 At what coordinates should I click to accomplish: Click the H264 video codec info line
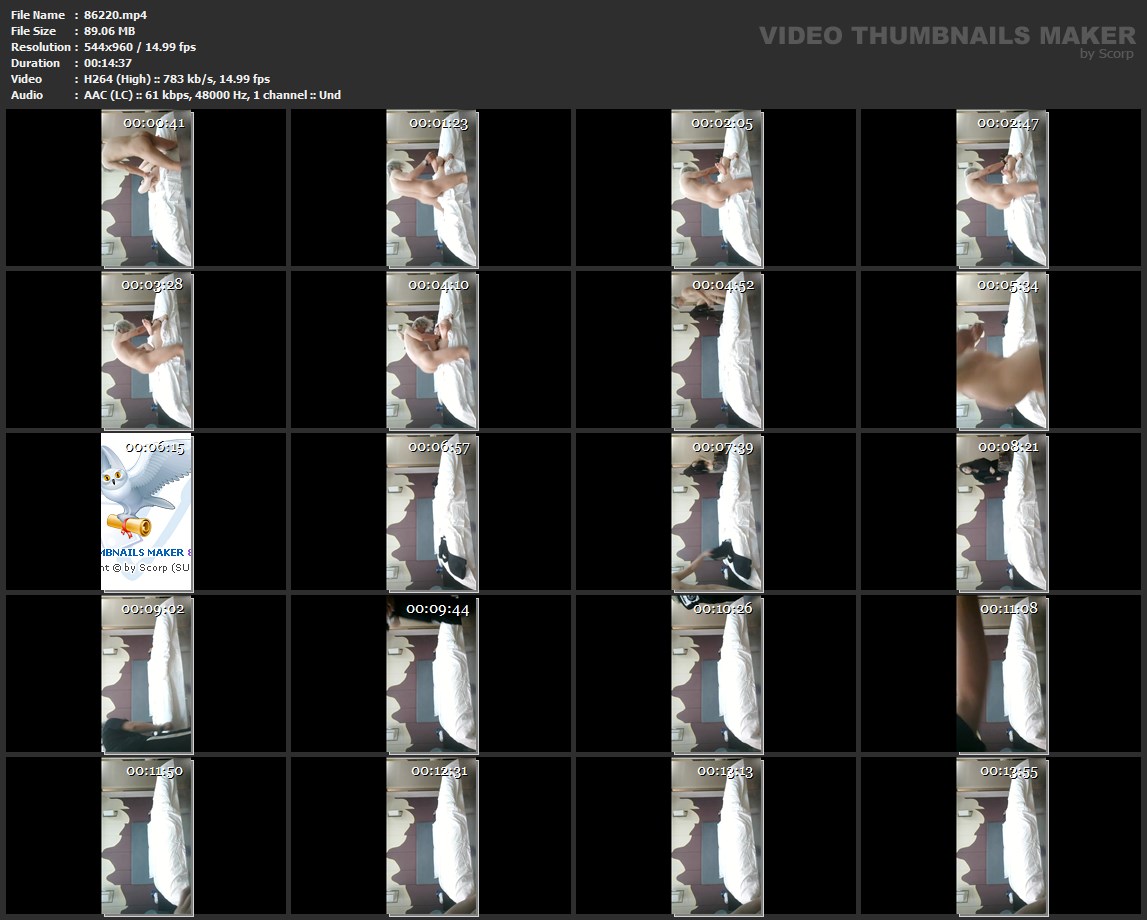point(177,79)
